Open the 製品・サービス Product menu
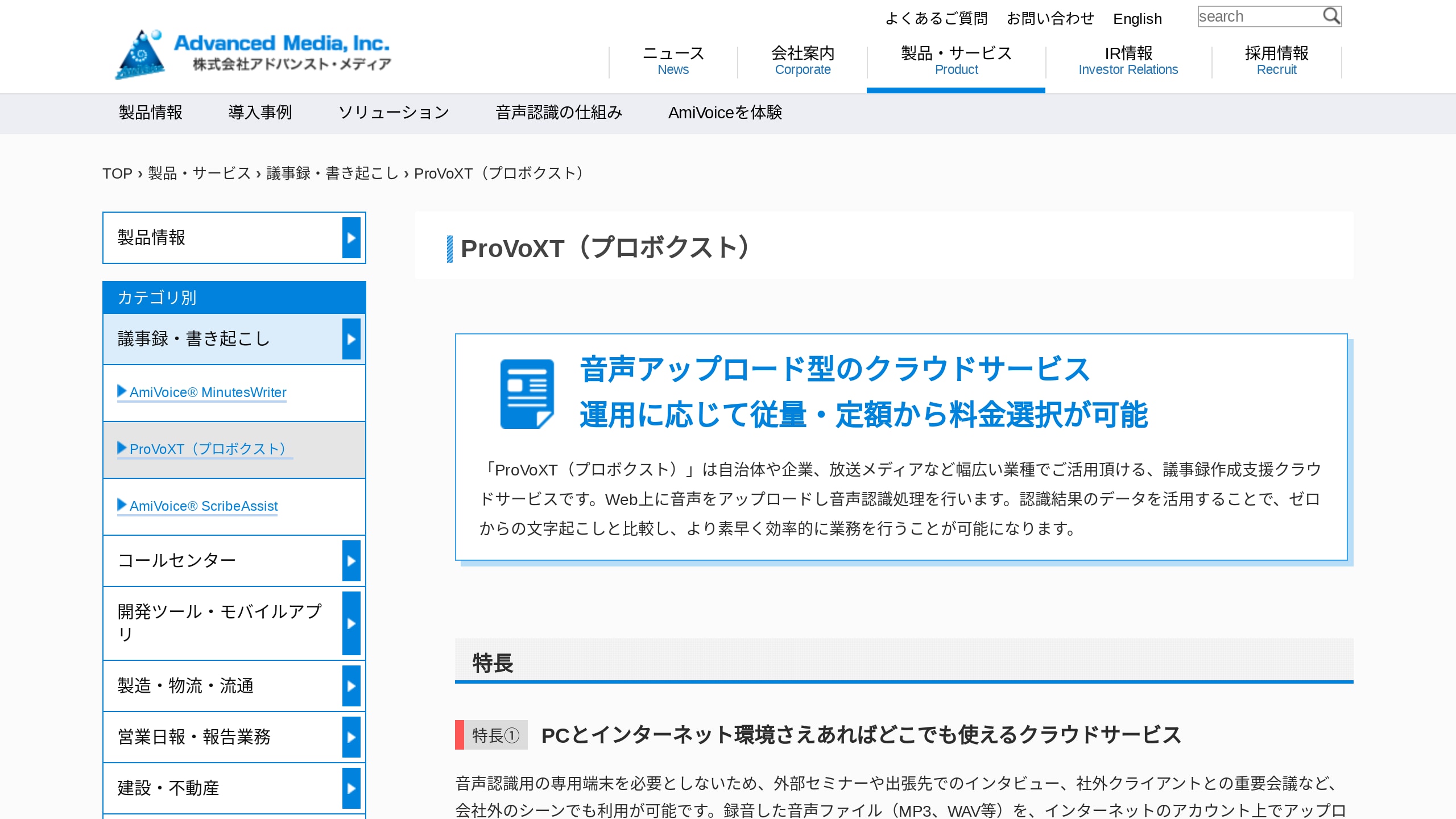The width and height of the screenshot is (1456, 819). click(x=957, y=61)
